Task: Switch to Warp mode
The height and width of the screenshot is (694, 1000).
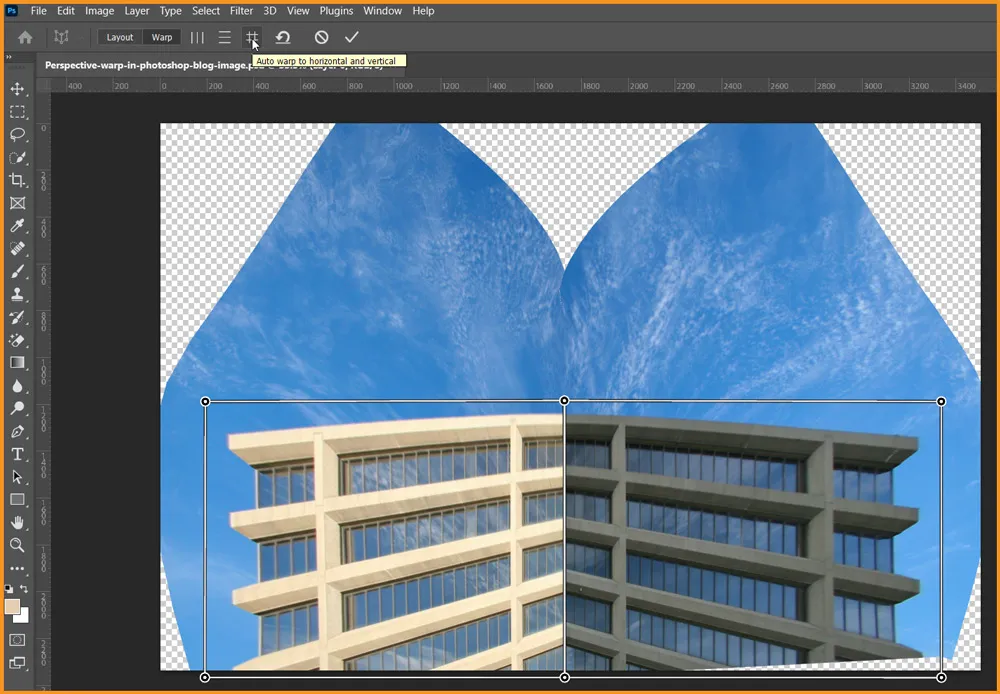Action: click(162, 37)
